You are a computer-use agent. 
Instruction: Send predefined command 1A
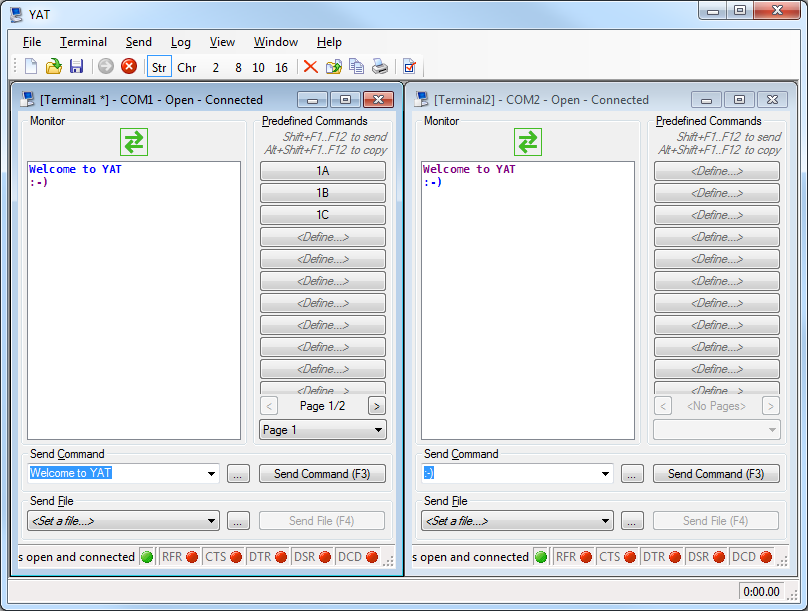click(323, 171)
